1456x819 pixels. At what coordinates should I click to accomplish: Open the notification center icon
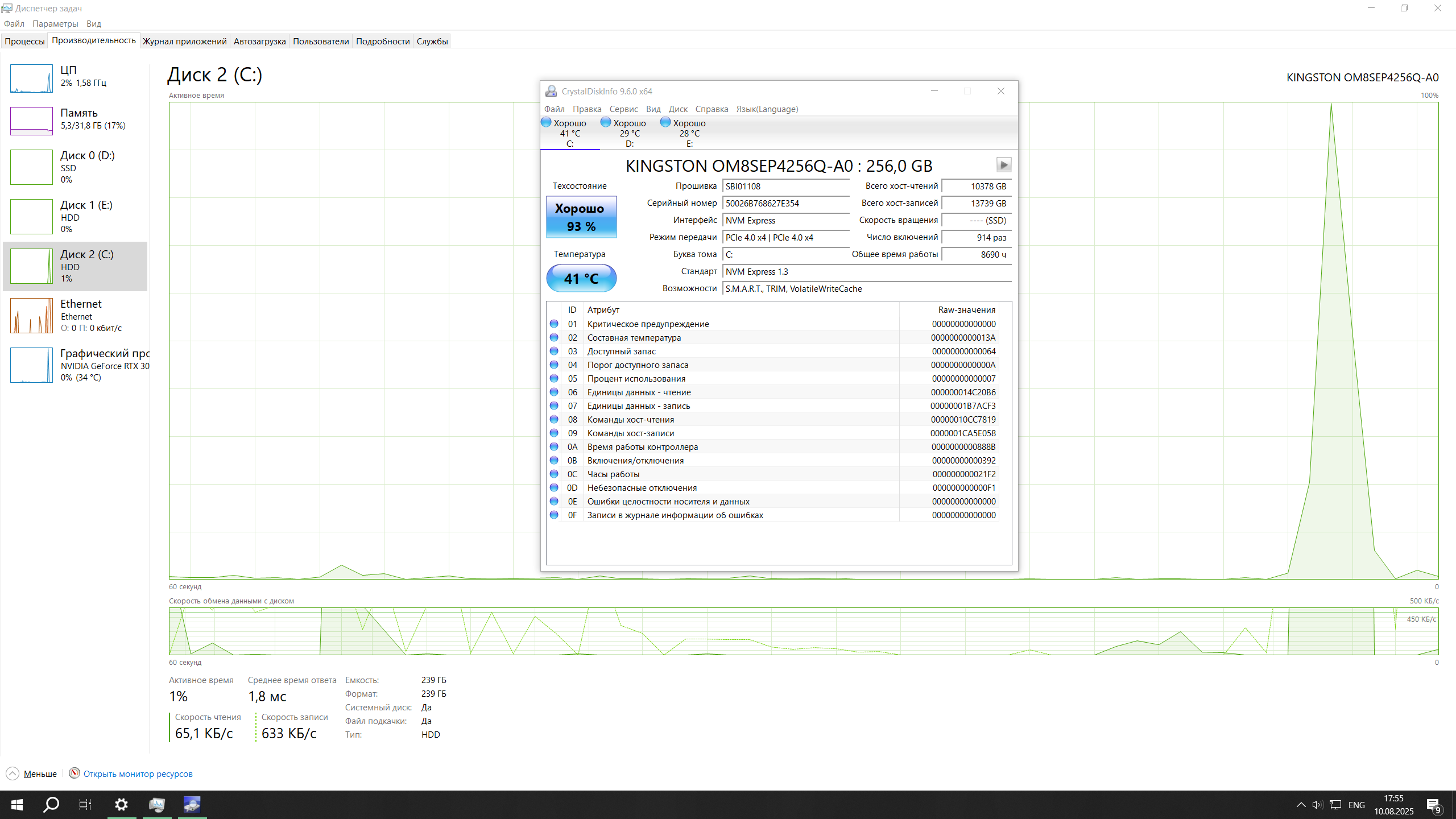1434,805
